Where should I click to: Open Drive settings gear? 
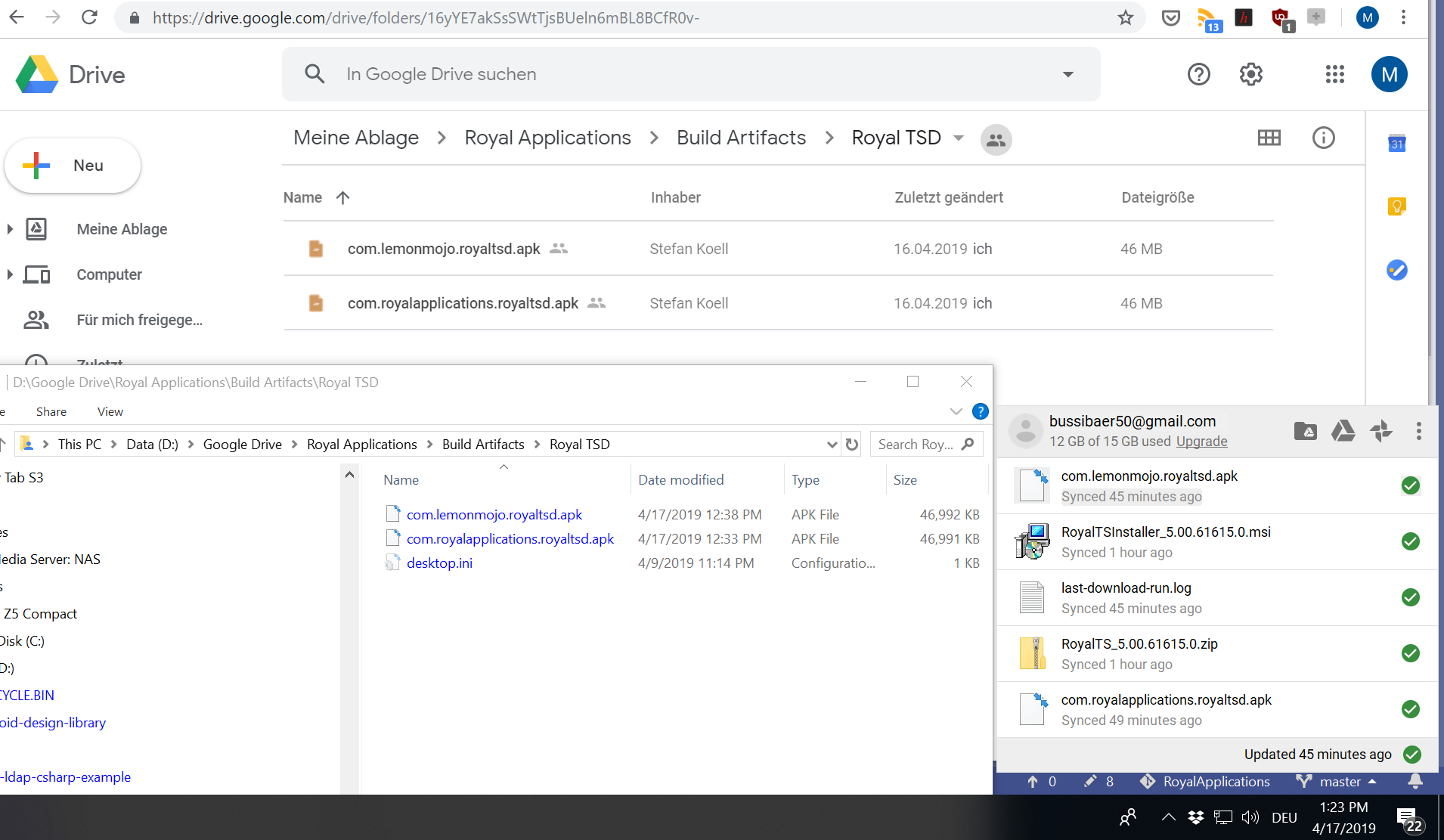[x=1251, y=74]
